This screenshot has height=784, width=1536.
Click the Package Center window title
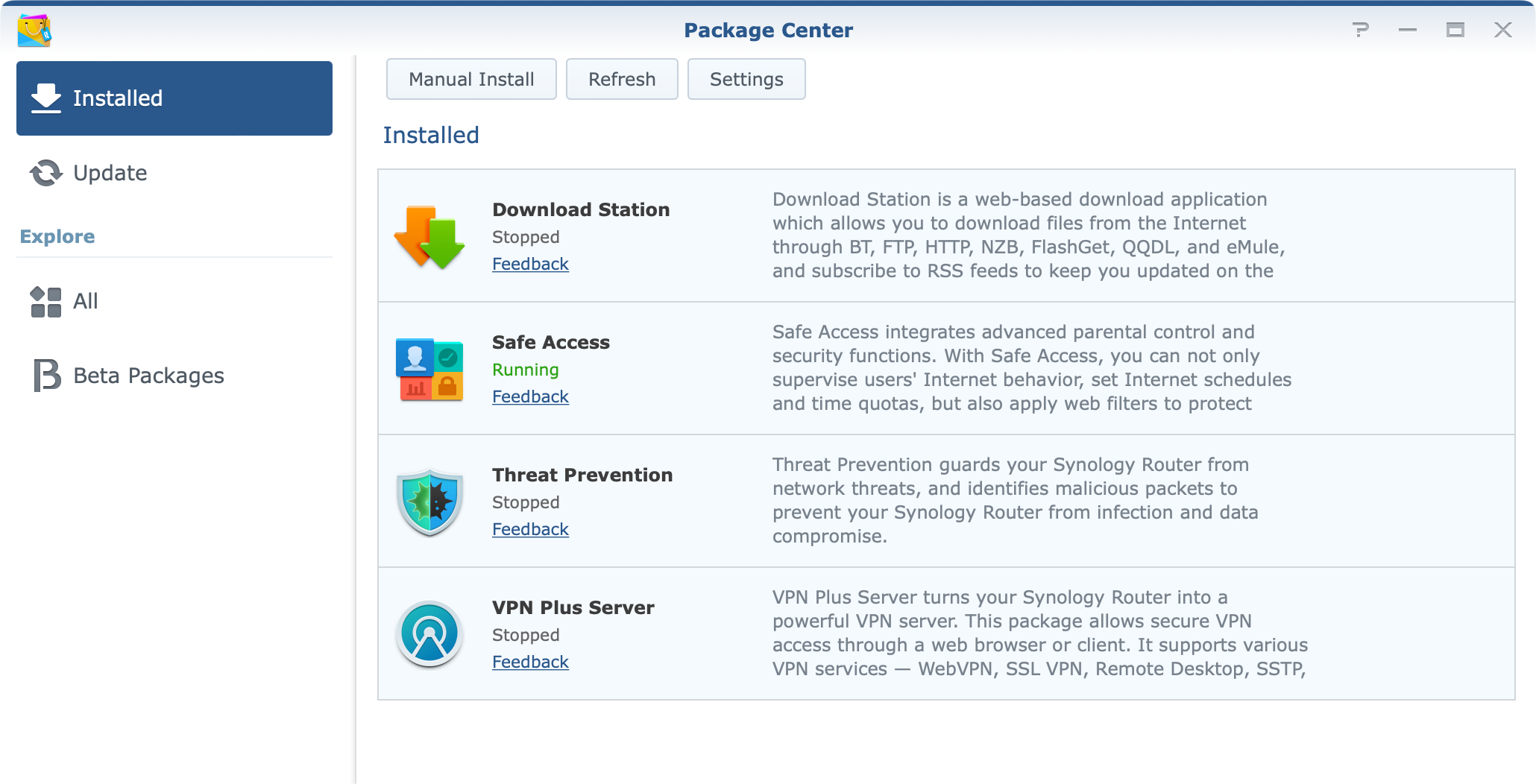tap(768, 30)
